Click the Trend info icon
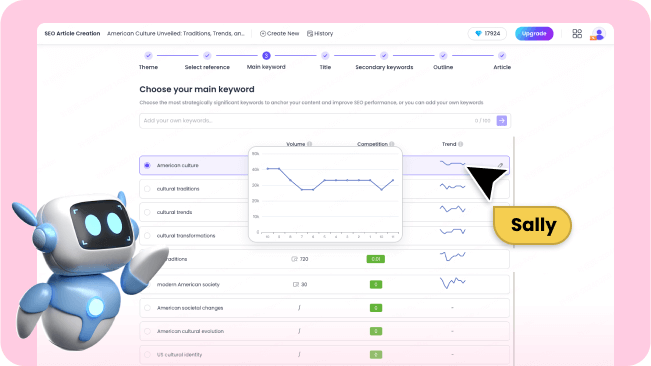This screenshot has height=366, width=651. click(460, 144)
